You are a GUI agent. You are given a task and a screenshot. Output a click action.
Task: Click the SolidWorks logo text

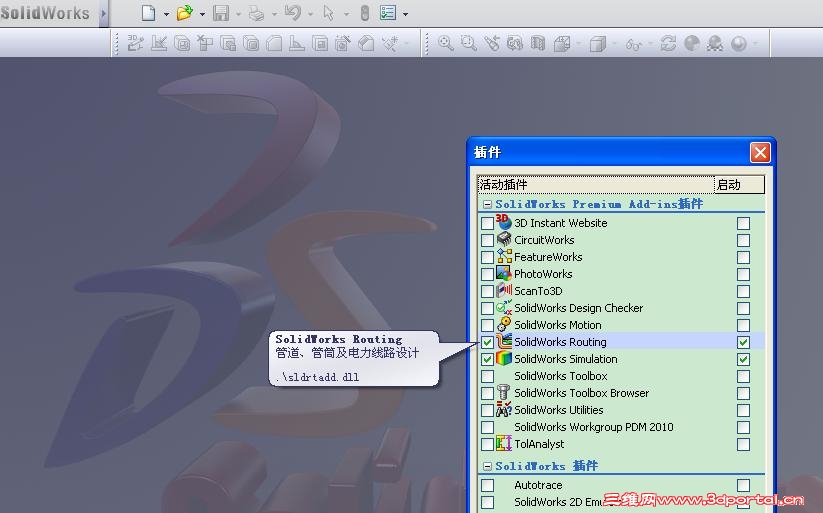pyautogui.click(x=45, y=13)
